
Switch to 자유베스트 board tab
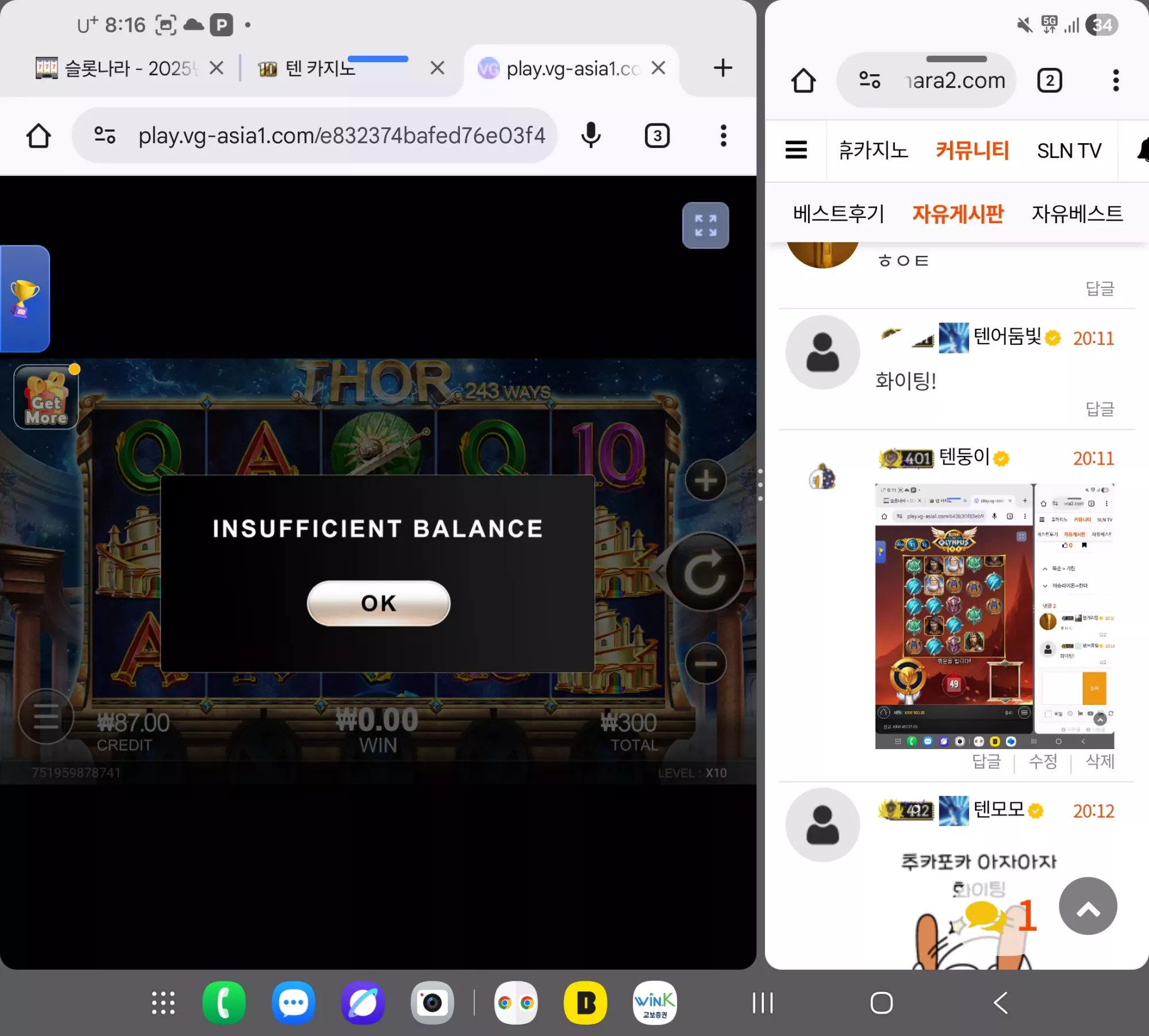coord(1077,214)
